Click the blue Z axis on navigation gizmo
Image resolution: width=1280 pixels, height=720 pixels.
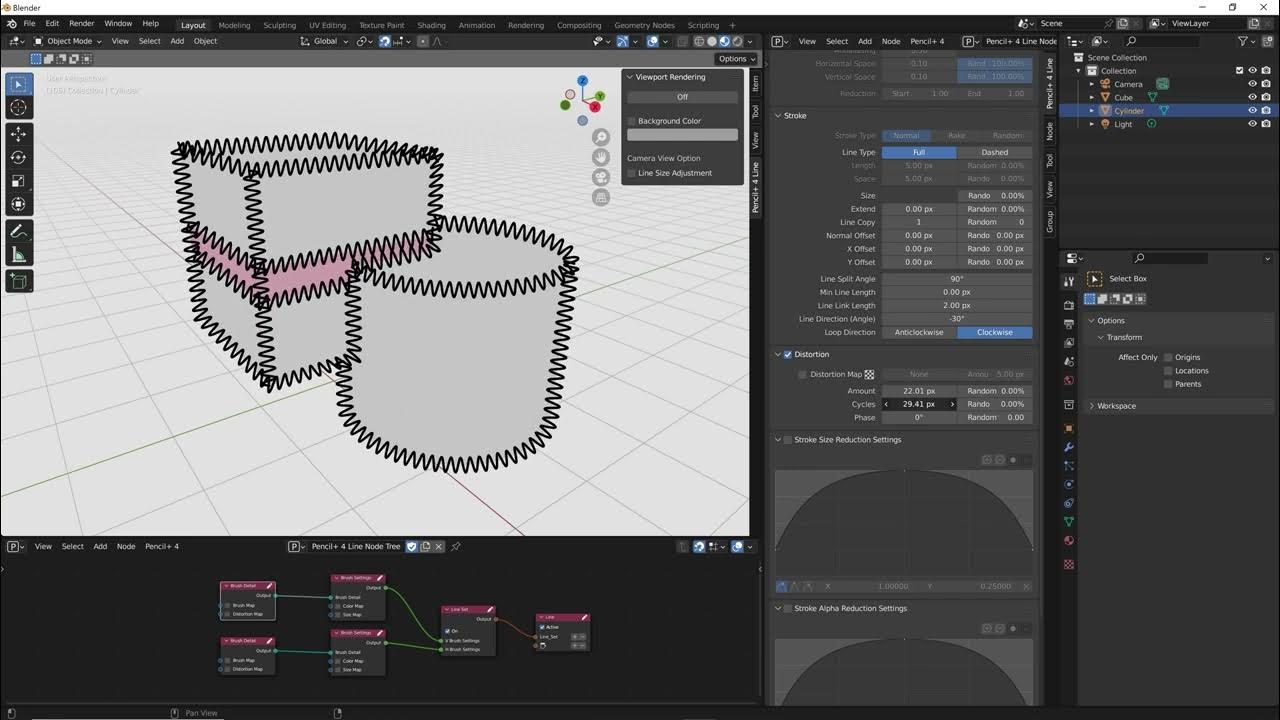(582, 81)
